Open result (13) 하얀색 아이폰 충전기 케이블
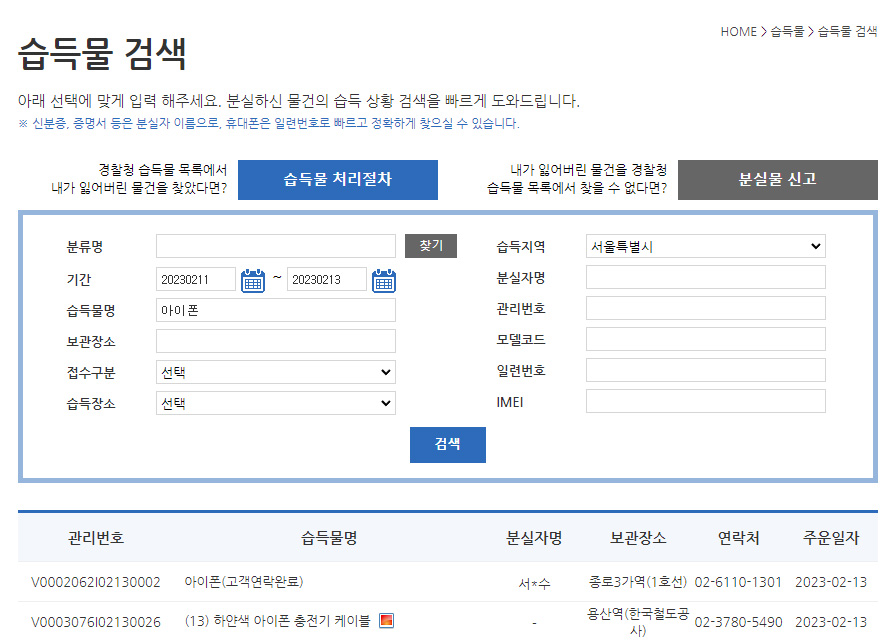 click(x=277, y=621)
